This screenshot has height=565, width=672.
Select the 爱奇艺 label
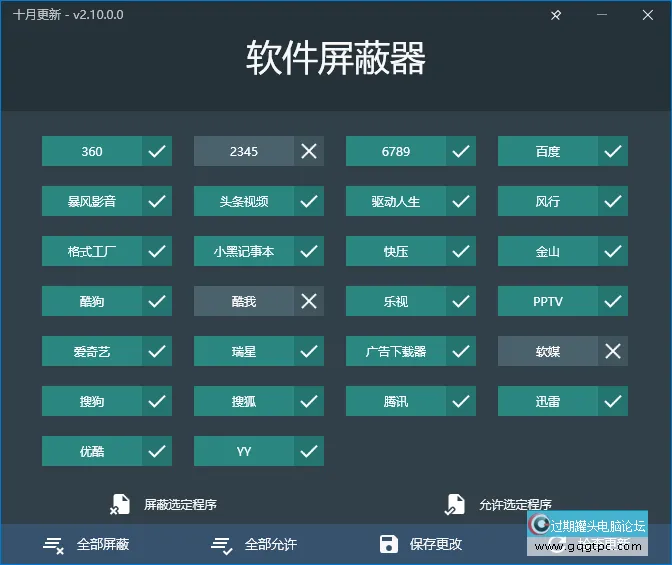(x=92, y=351)
